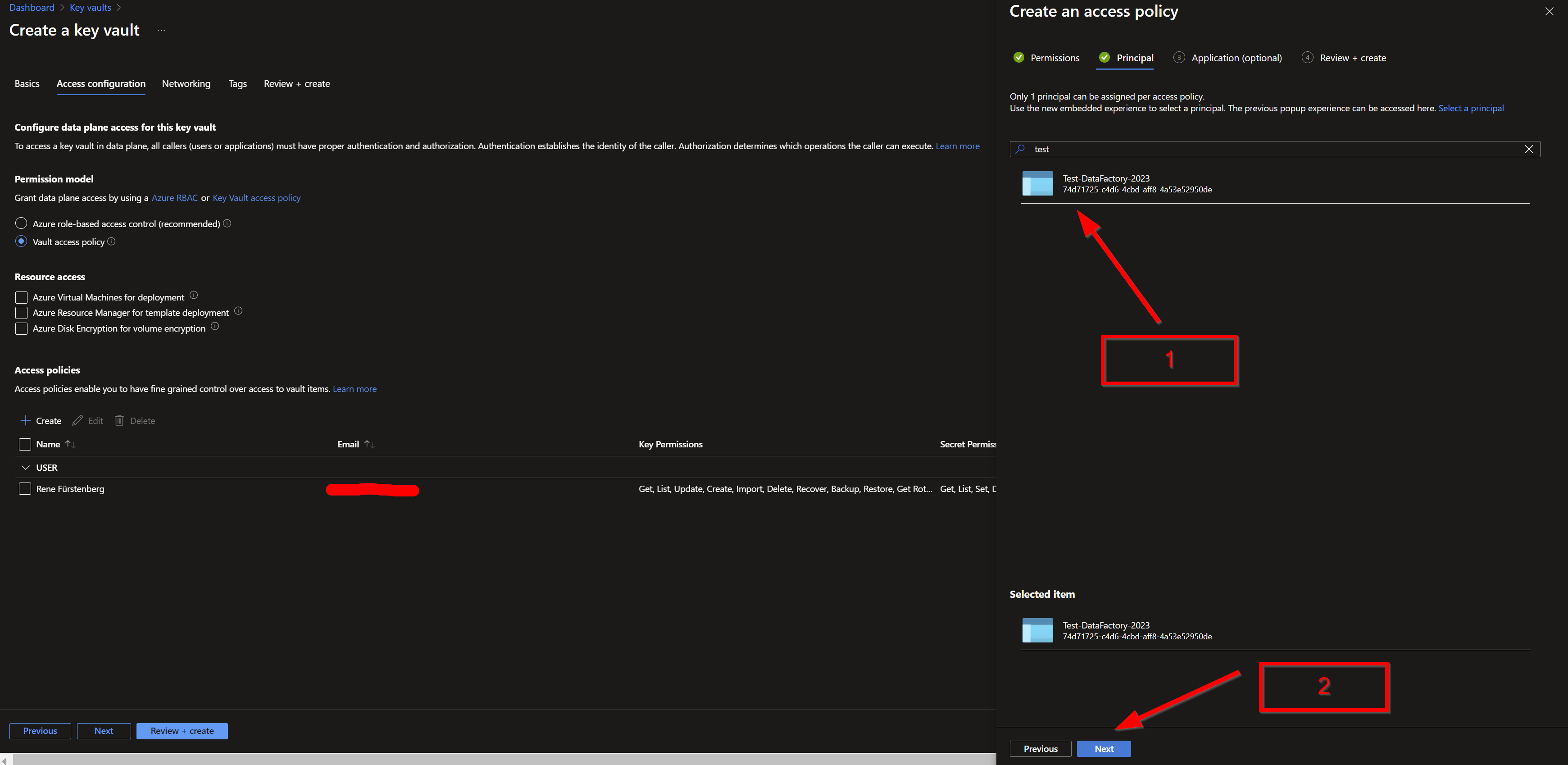This screenshot has width=1568, height=765.
Task: Go to the Permissions step in access policy
Action: point(1055,58)
